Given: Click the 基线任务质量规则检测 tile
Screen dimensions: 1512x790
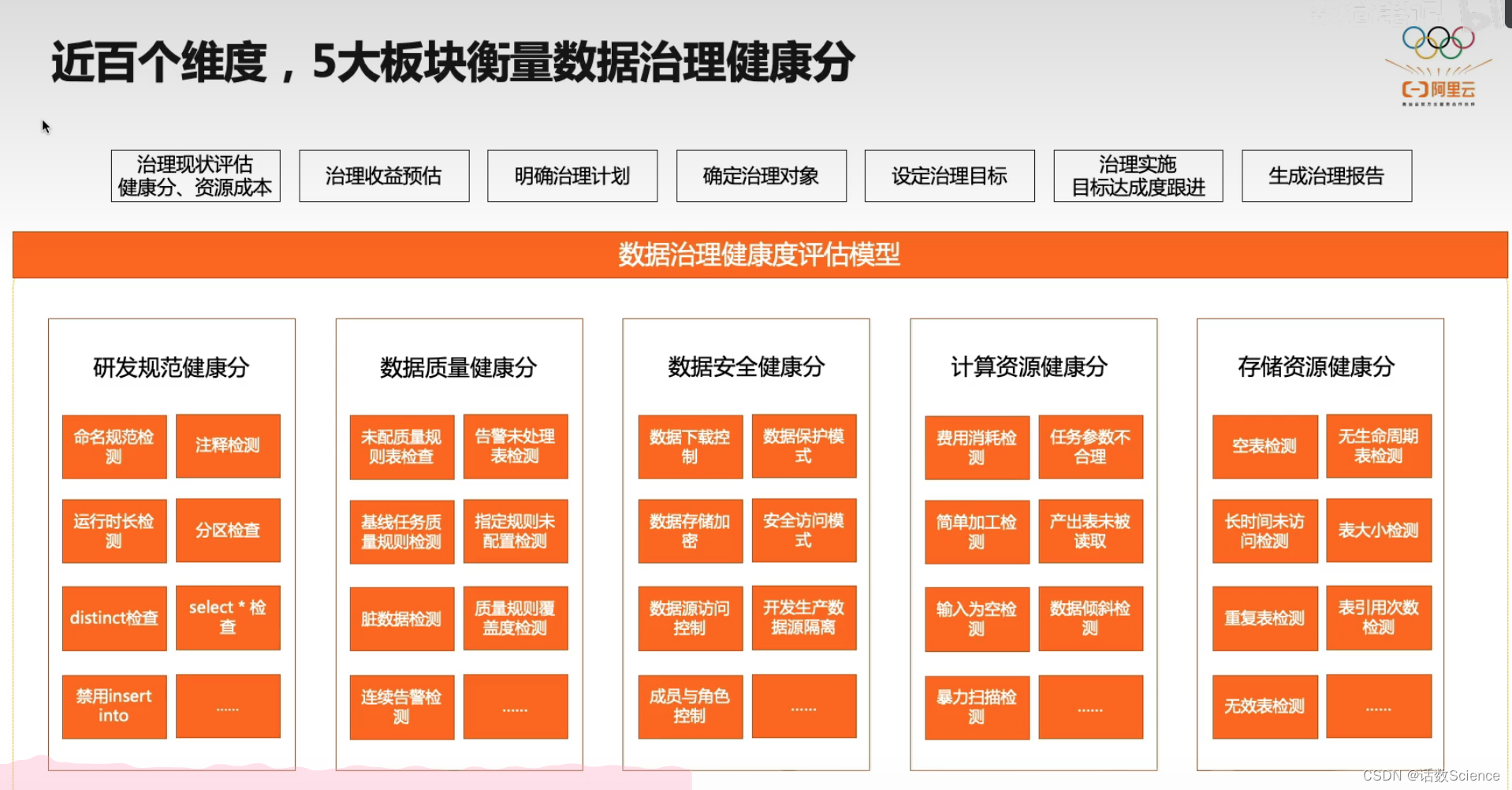Looking at the screenshot, I should click(402, 532).
